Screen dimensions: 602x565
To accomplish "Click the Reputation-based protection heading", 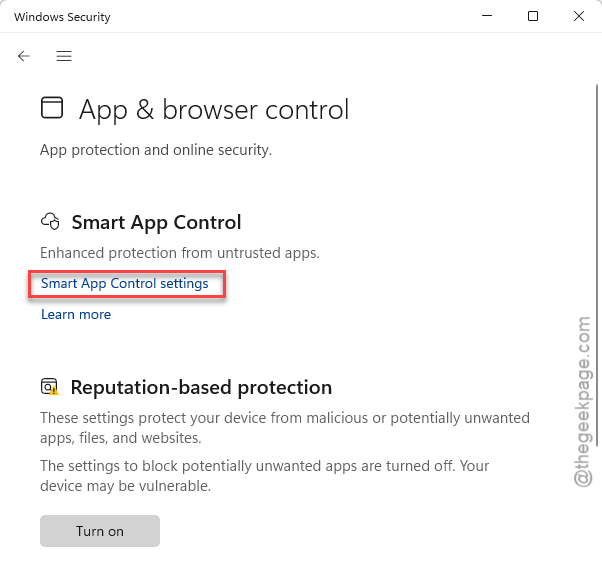I will [202, 387].
